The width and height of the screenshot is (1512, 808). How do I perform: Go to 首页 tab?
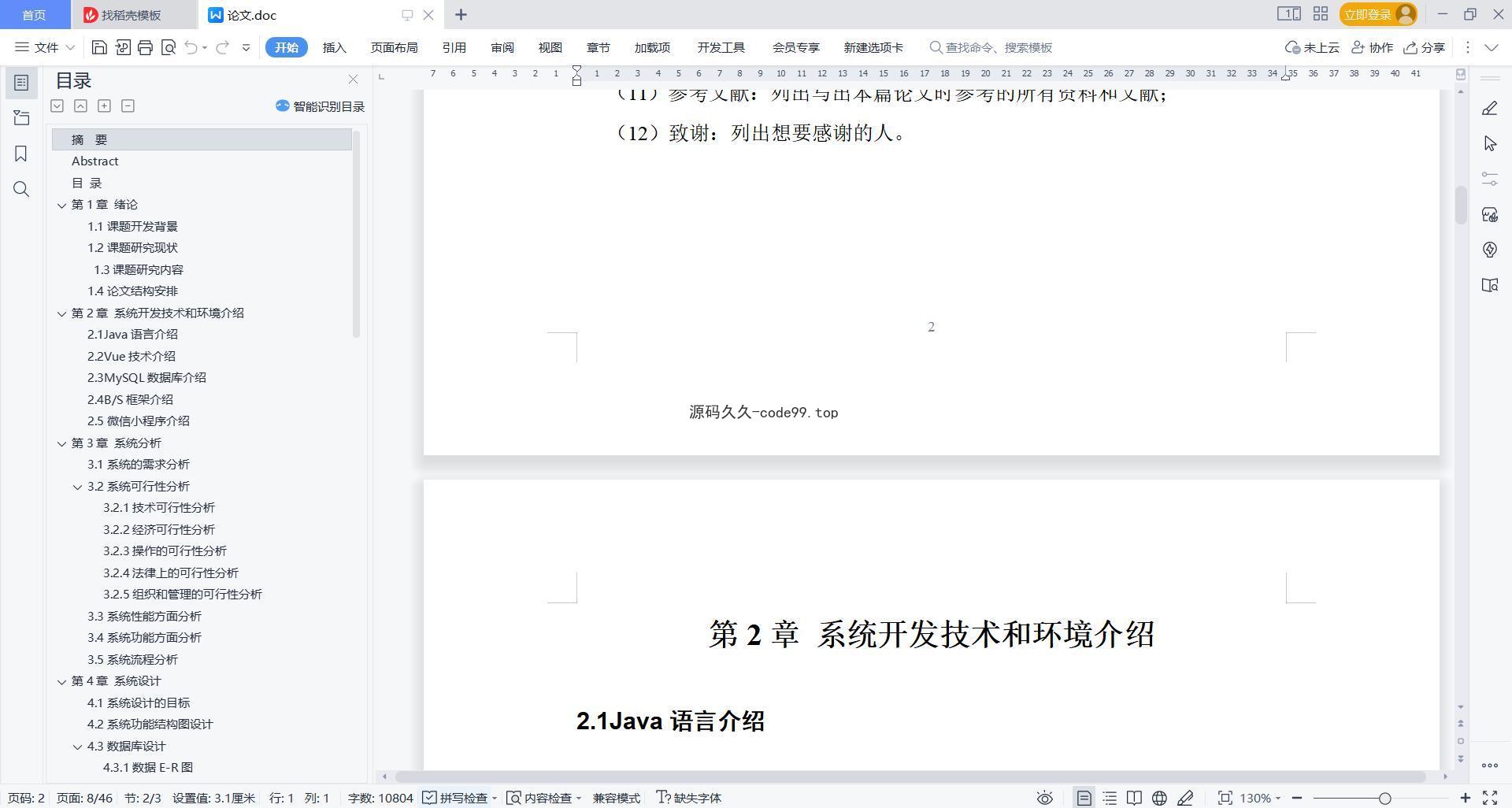point(34,15)
